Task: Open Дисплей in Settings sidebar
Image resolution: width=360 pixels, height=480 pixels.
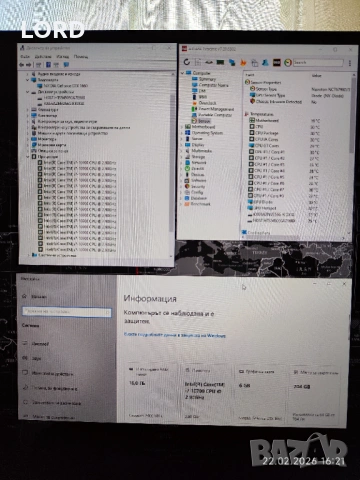Action: (x=40, y=344)
